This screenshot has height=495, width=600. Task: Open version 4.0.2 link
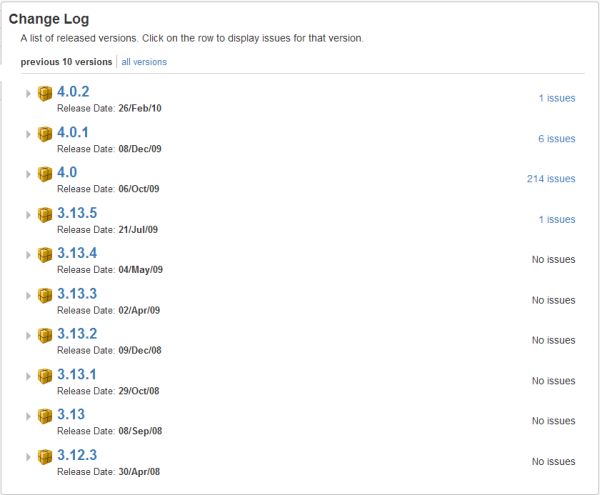coord(73,92)
